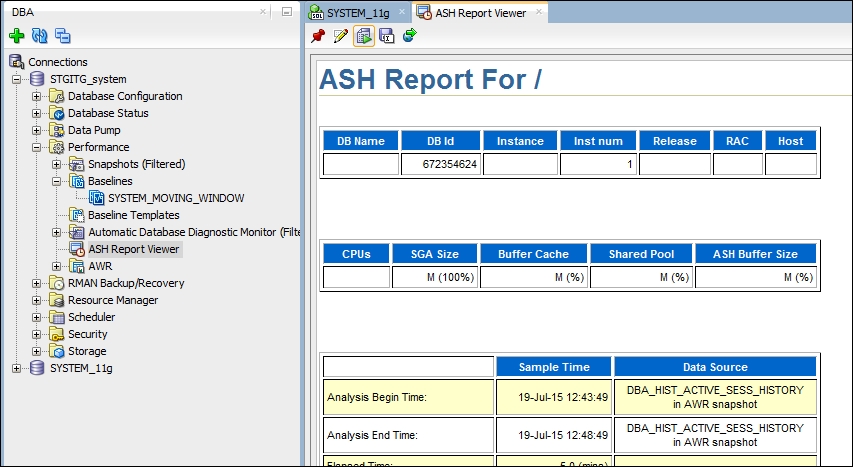The height and width of the screenshot is (467, 853).
Task: Click Automatic Database Diagnostic Monitor icon
Action: 77,232
